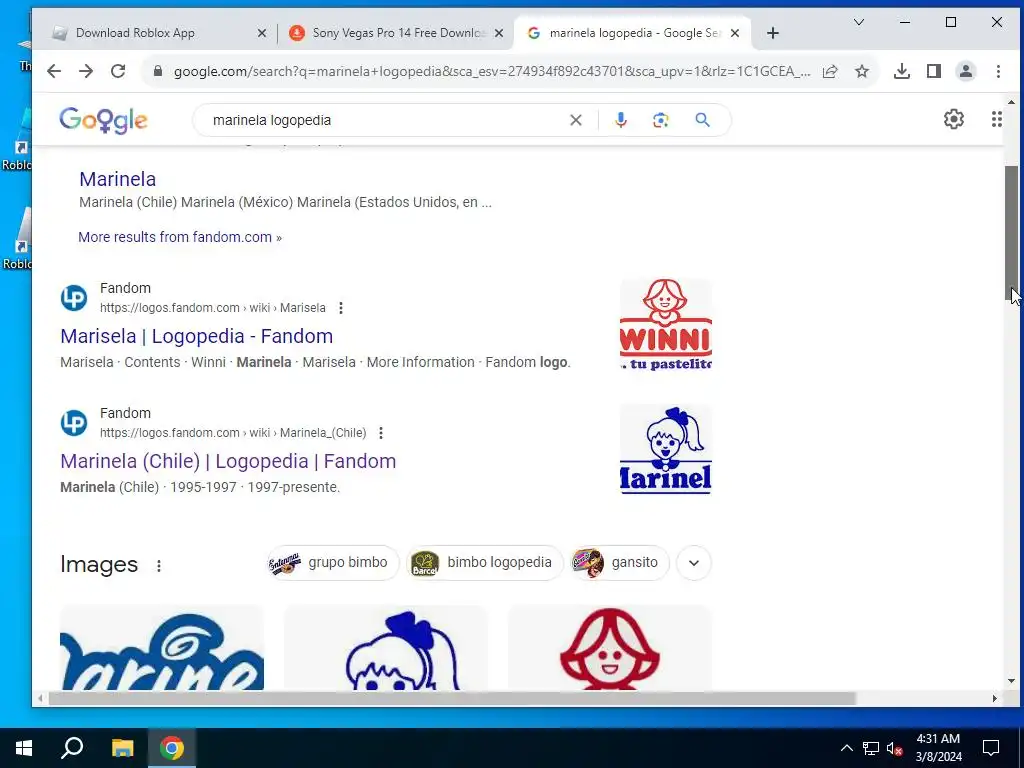The height and width of the screenshot is (768, 1024).
Task: Click the horizontal scrollbar thumb
Action: click(452, 699)
